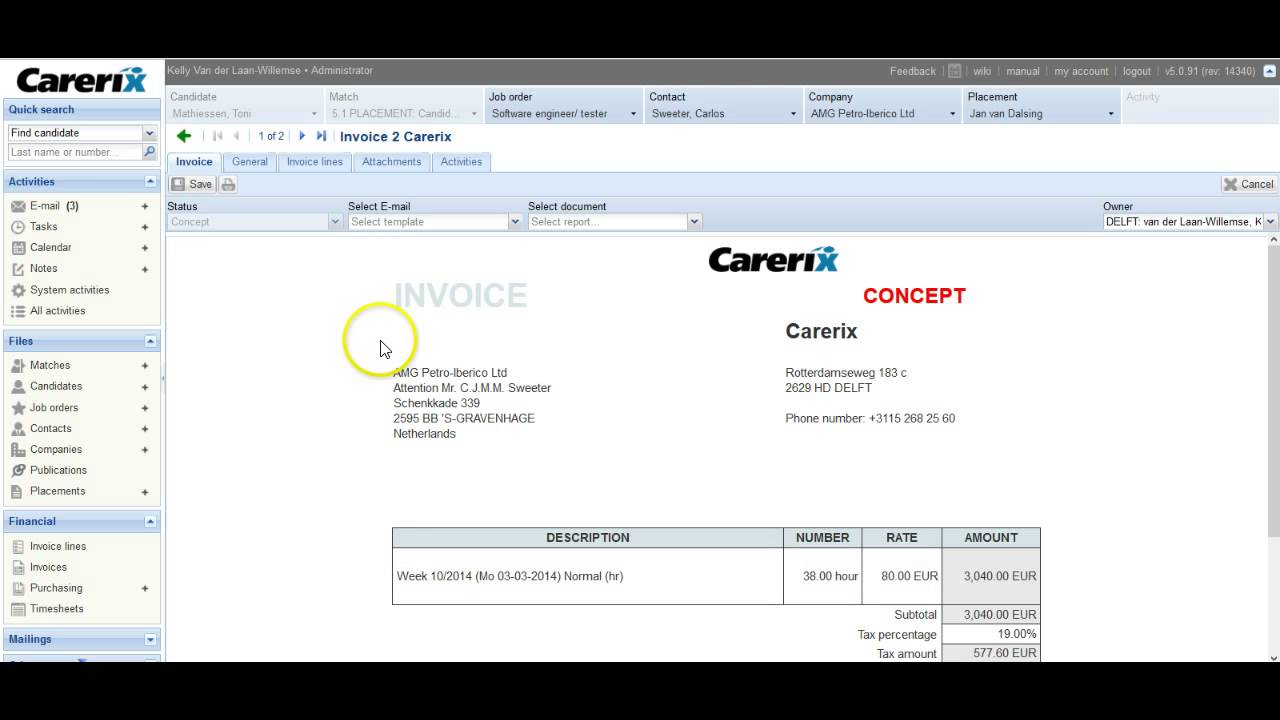Image resolution: width=1280 pixels, height=720 pixels.
Task: Add new Purchasing with plus icon
Action: (x=145, y=588)
